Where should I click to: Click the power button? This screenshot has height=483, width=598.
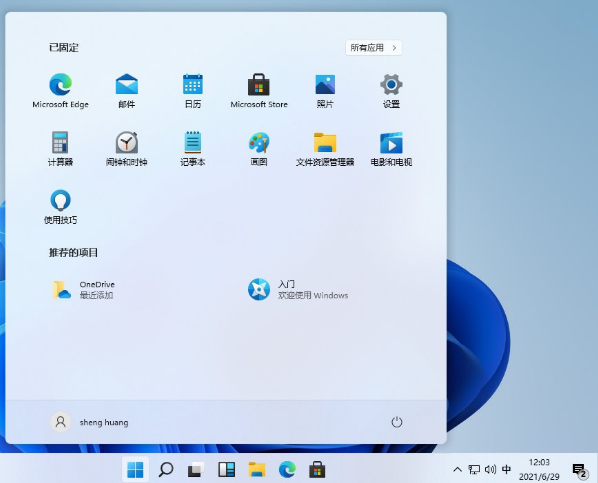pos(397,422)
